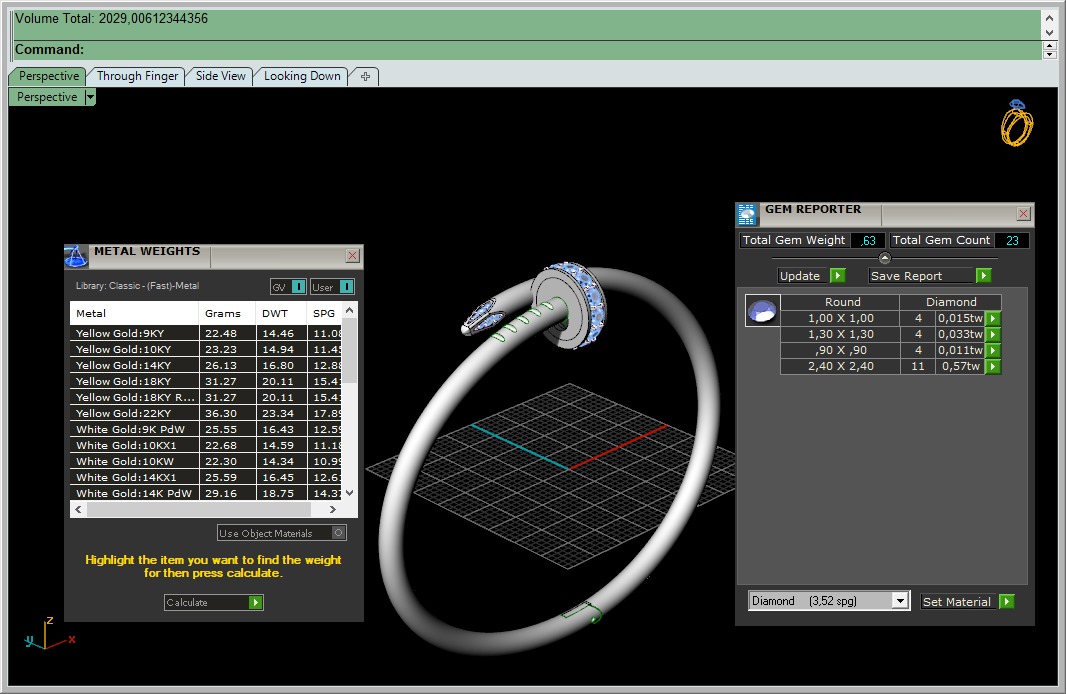Image resolution: width=1066 pixels, height=694 pixels.
Task: Click green arrow on 1,30 X 1,30 row
Action: pyautogui.click(x=993, y=334)
